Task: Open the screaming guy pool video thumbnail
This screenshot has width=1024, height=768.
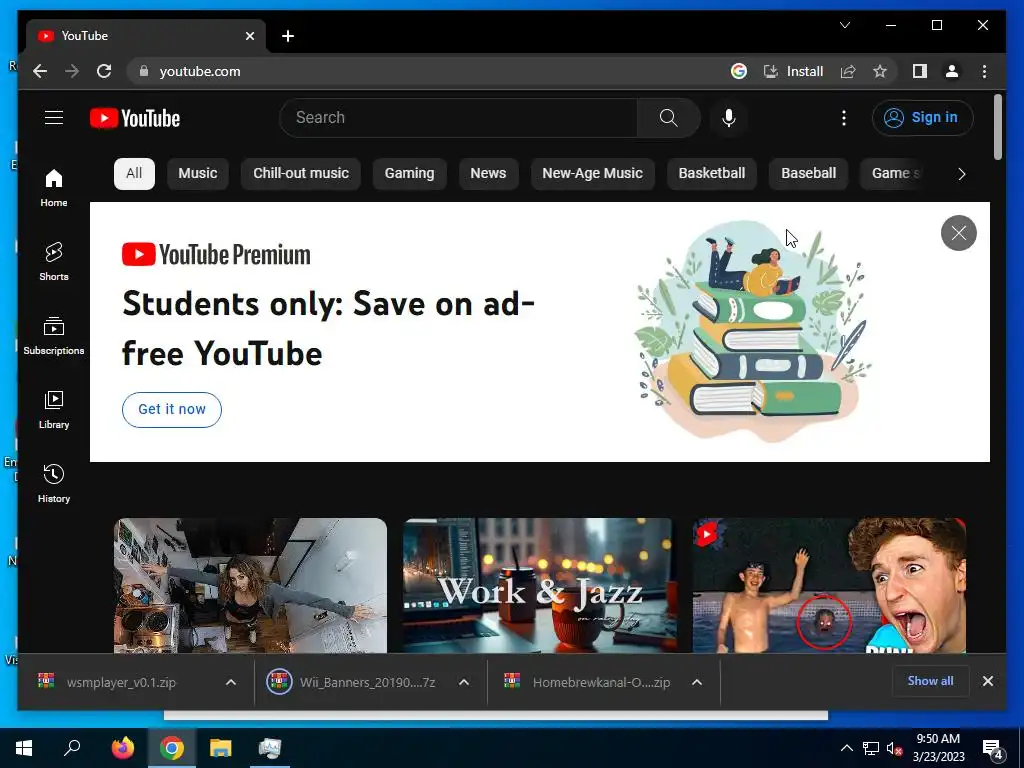Action: pyautogui.click(x=829, y=585)
